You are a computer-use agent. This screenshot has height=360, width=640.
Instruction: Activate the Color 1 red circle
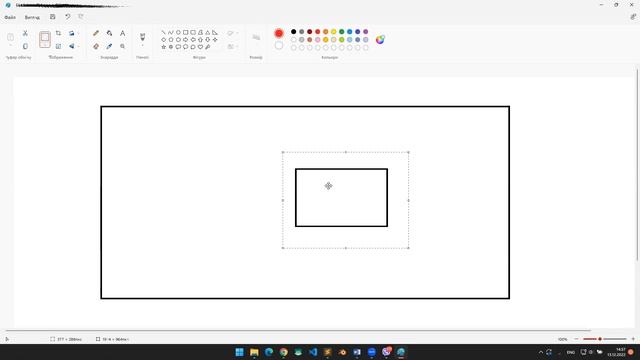[279, 33]
